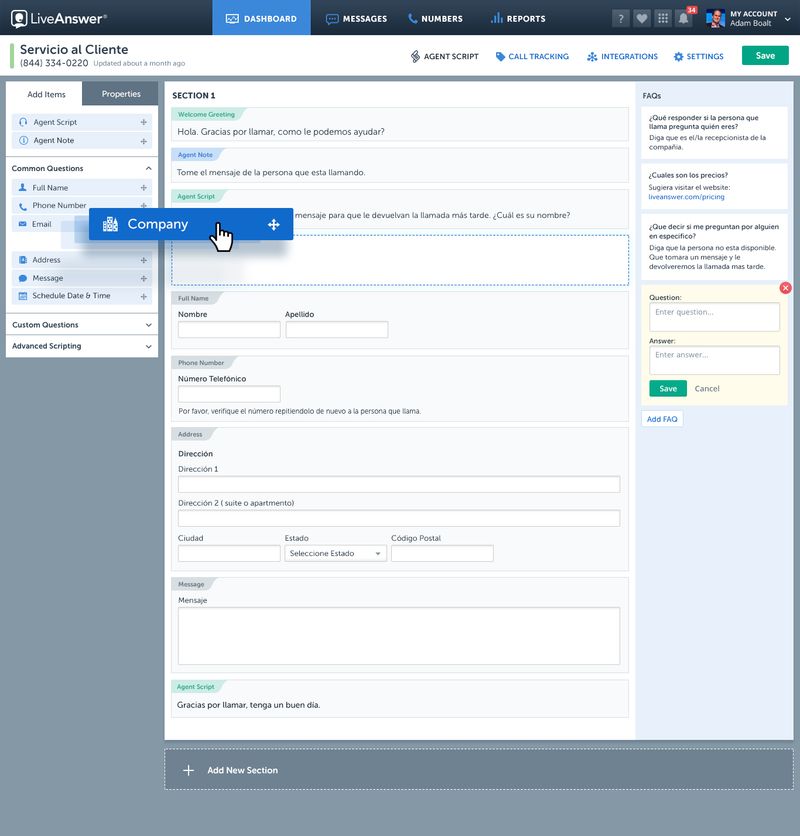Click the Add FAQ button
The image size is (800, 836).
click(662, 419)
